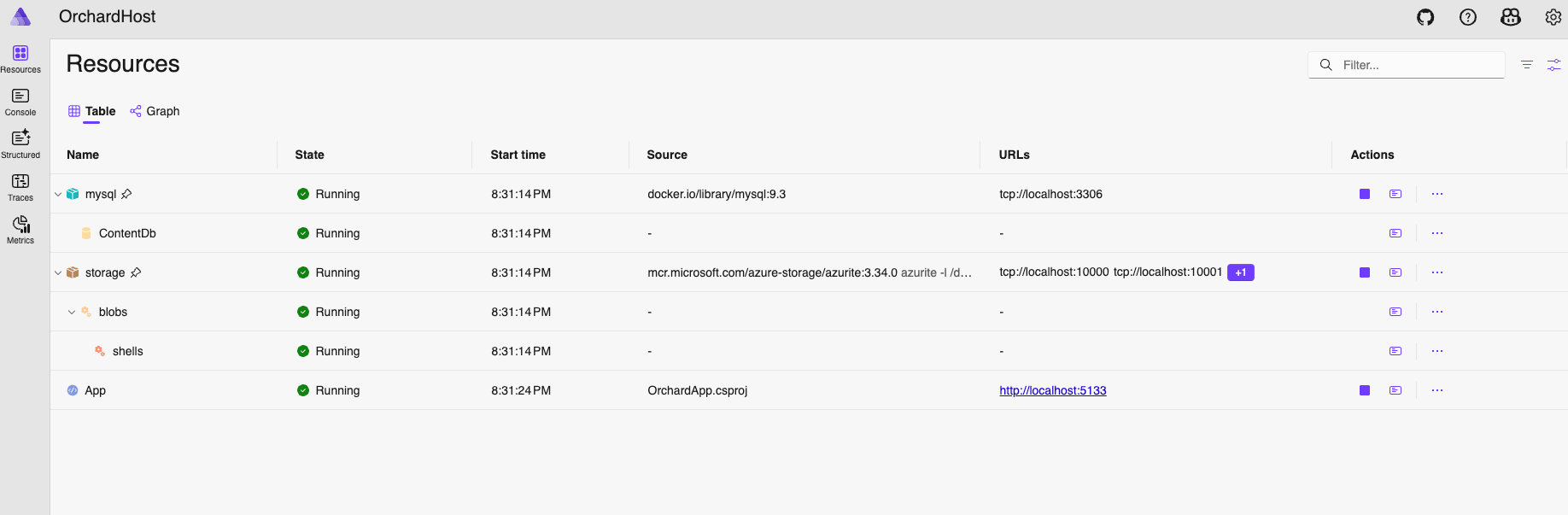Click the Actions column header
Screen dimensions: 1568x515
coord(1372,155)
